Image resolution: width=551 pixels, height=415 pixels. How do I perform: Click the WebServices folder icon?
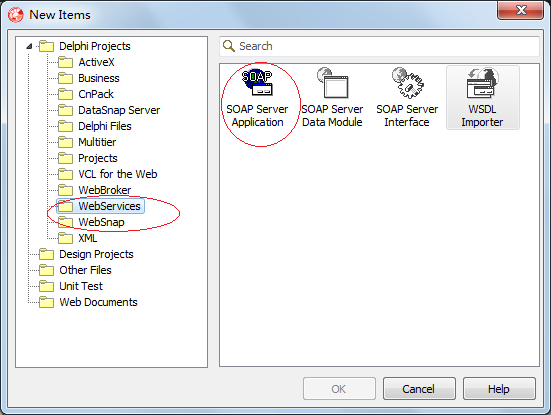[65, 206]
